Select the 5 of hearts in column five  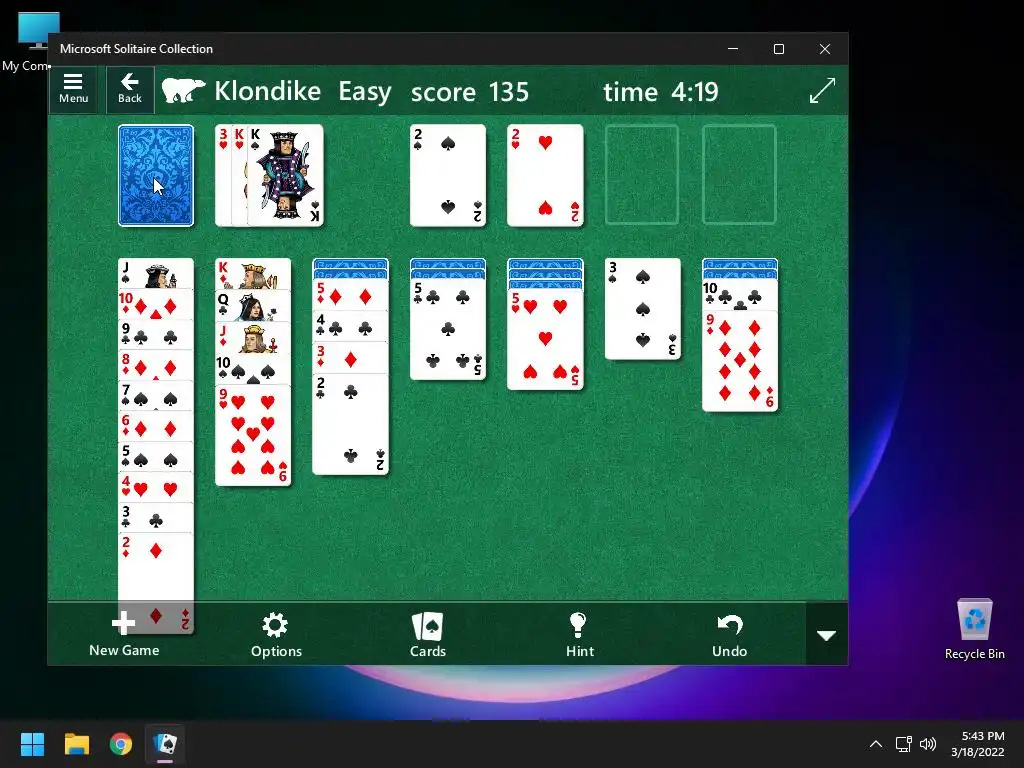[545, 340]
